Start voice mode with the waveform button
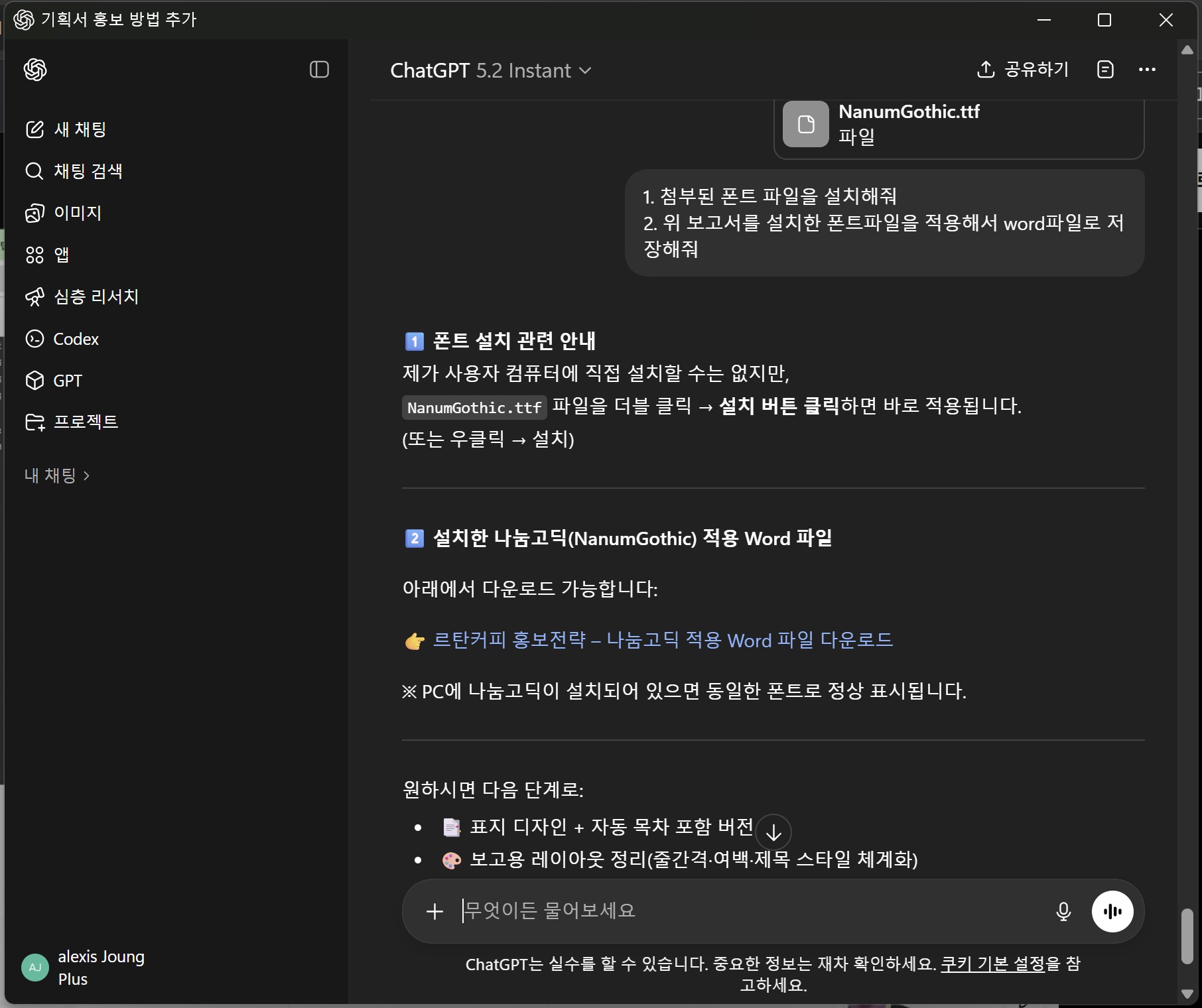Viewport: 1202px width, 1008px height. pos(1112,911)
